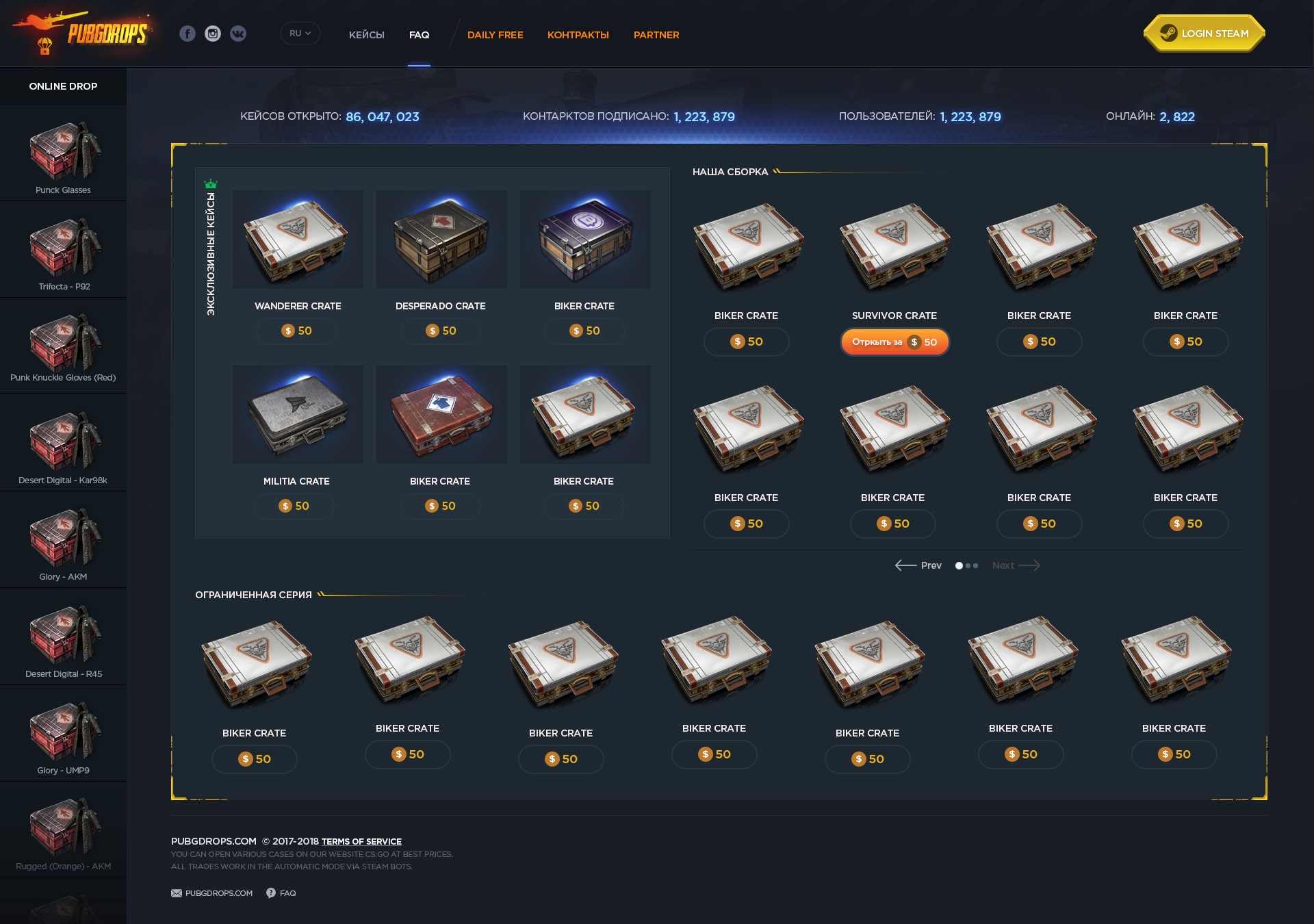The height and width of the screenshot is (924, 1314).
Task: Go back with the Prev arrow
Action: coord(918,565)
